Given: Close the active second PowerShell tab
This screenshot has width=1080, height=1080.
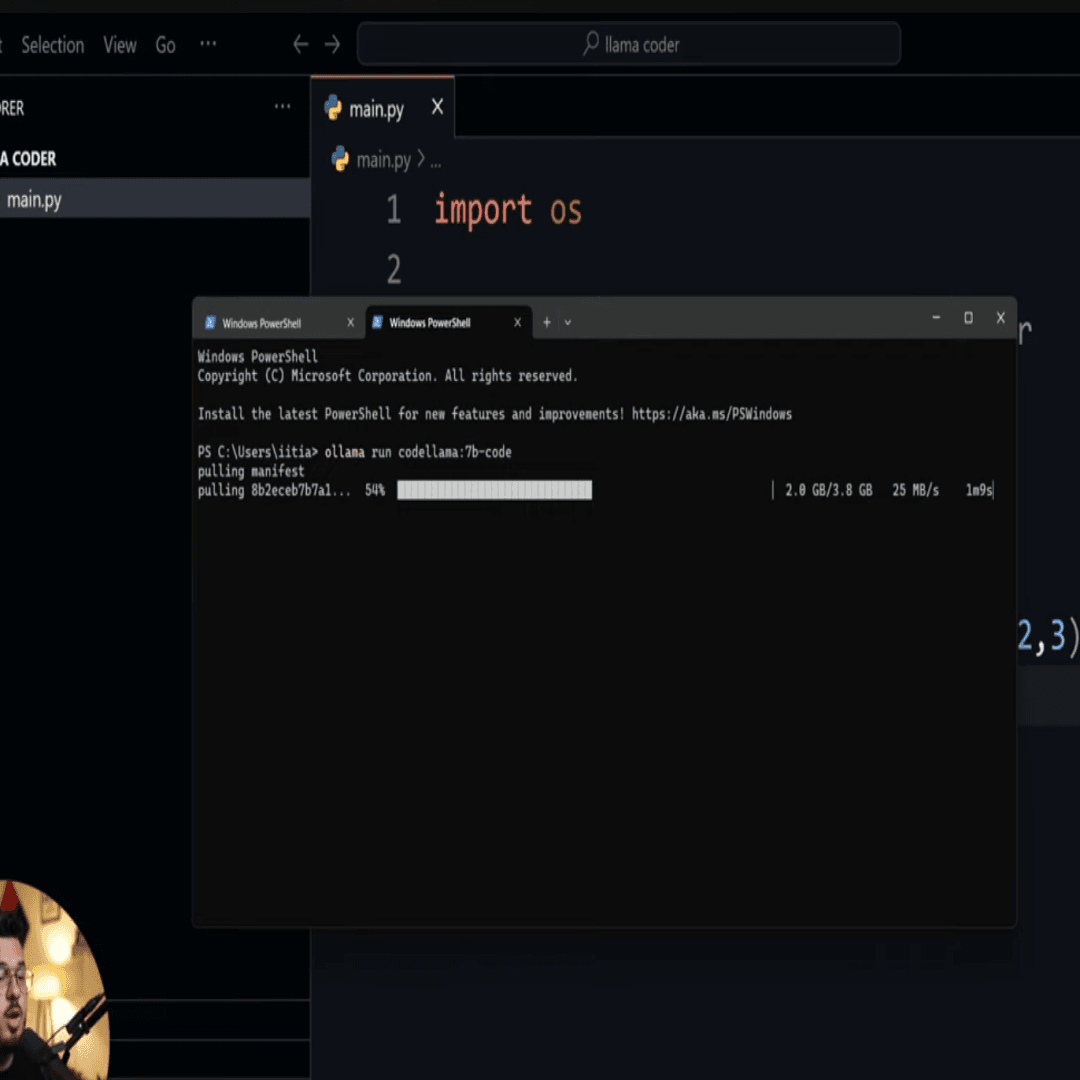Looking at the screenshot, I should [x=517, y=323].
